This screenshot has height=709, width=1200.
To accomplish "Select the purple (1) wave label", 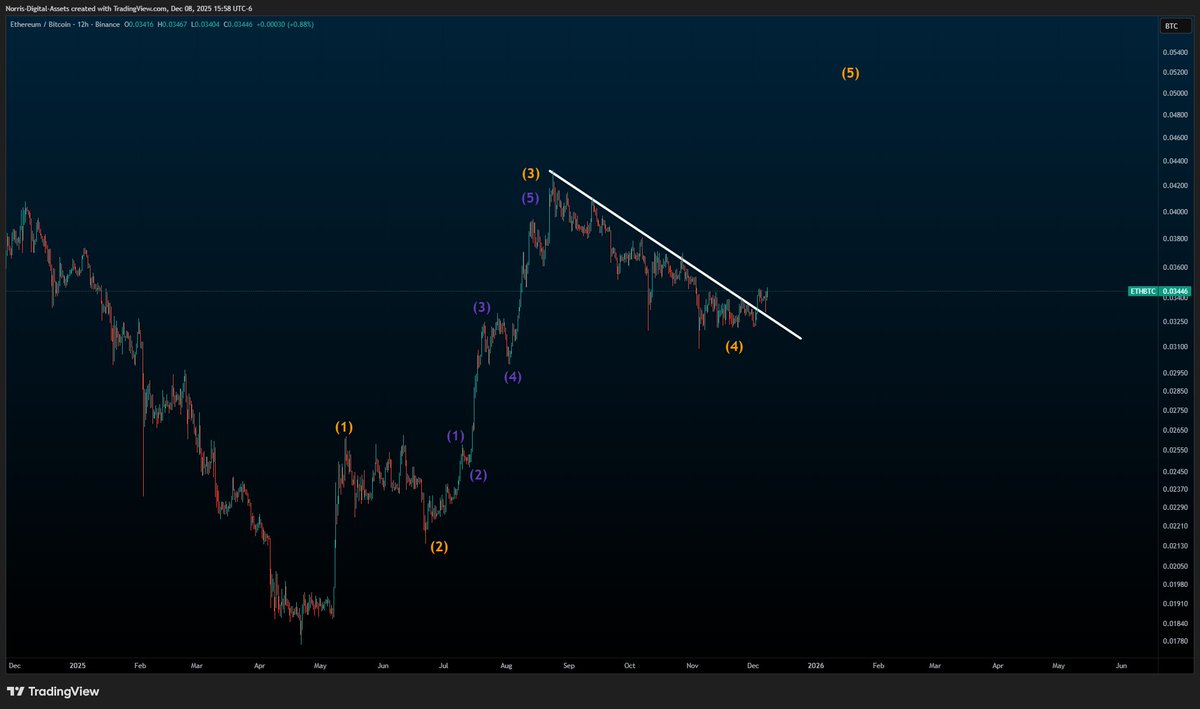I will point(455,436).
